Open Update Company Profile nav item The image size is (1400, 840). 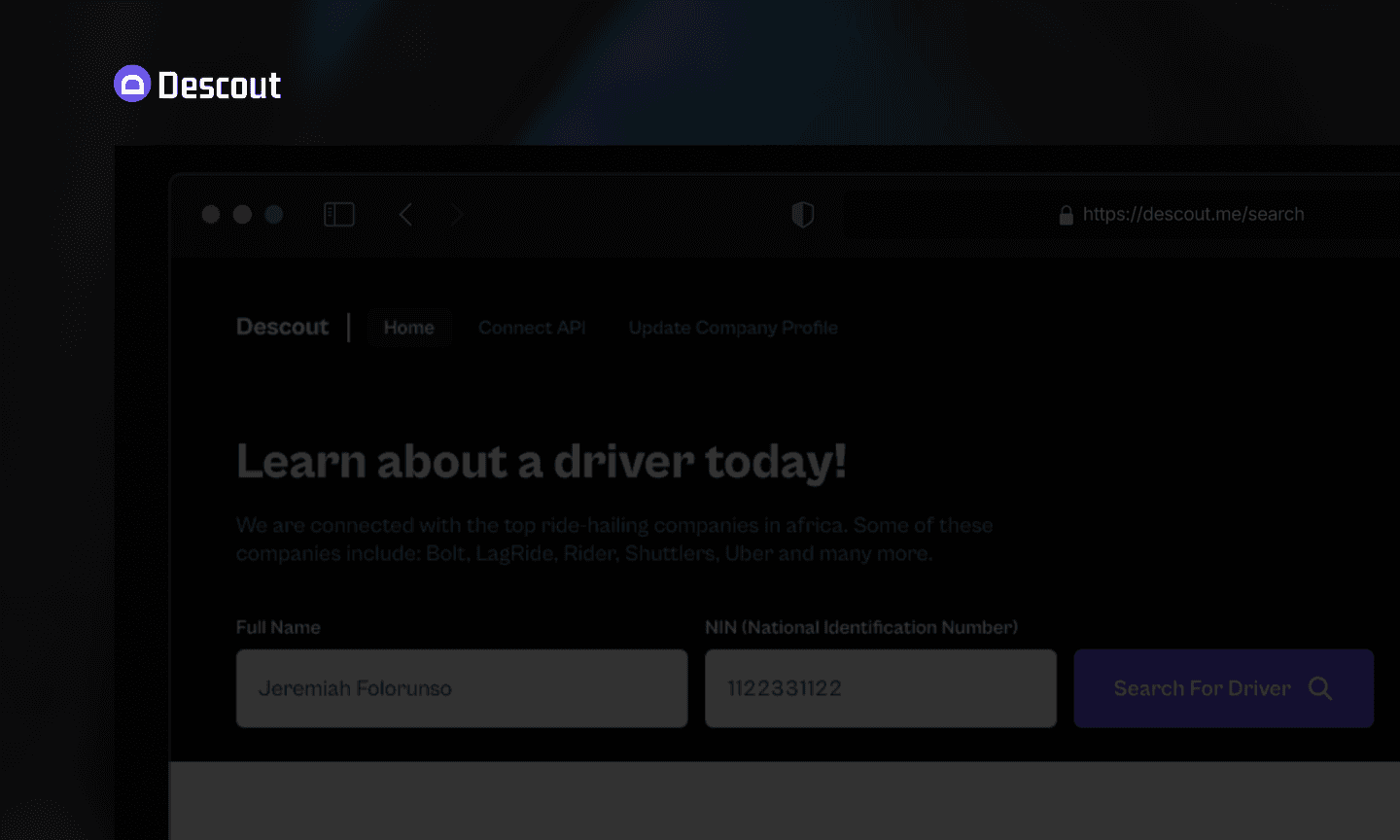click(x=733, y=328)
